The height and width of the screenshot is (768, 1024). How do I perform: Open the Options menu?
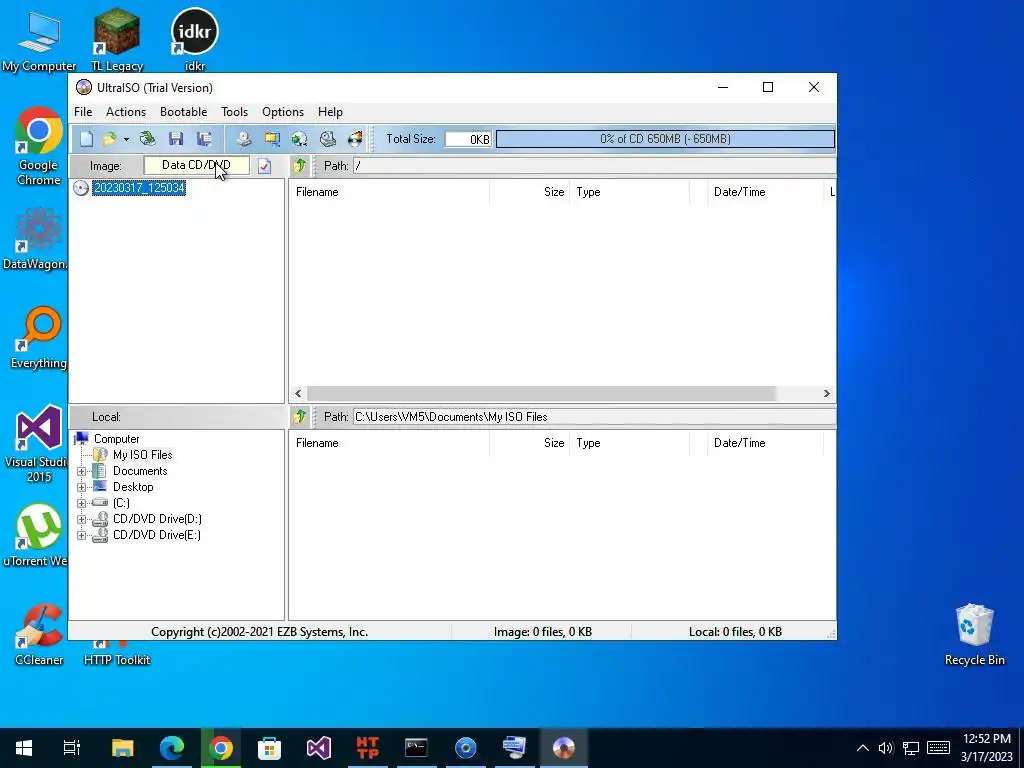(283, 112)
